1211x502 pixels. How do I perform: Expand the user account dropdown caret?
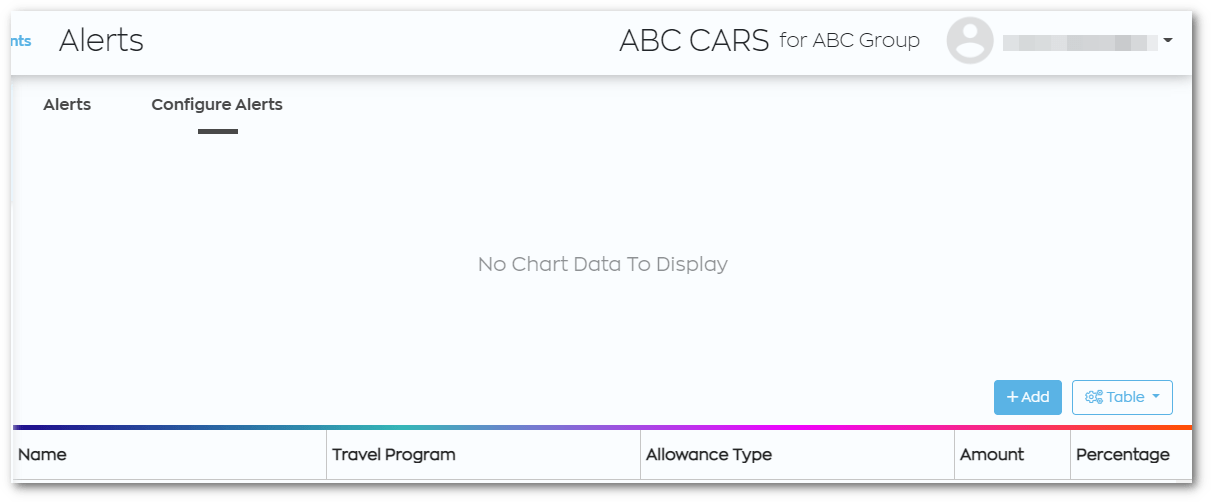(x=1167, y=41)
